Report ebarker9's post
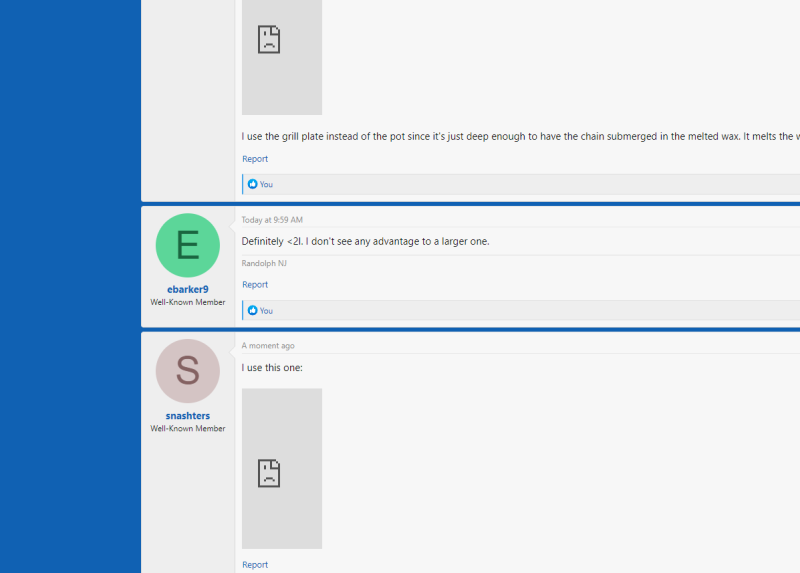The image size is (800, 573). pos(255,285)
